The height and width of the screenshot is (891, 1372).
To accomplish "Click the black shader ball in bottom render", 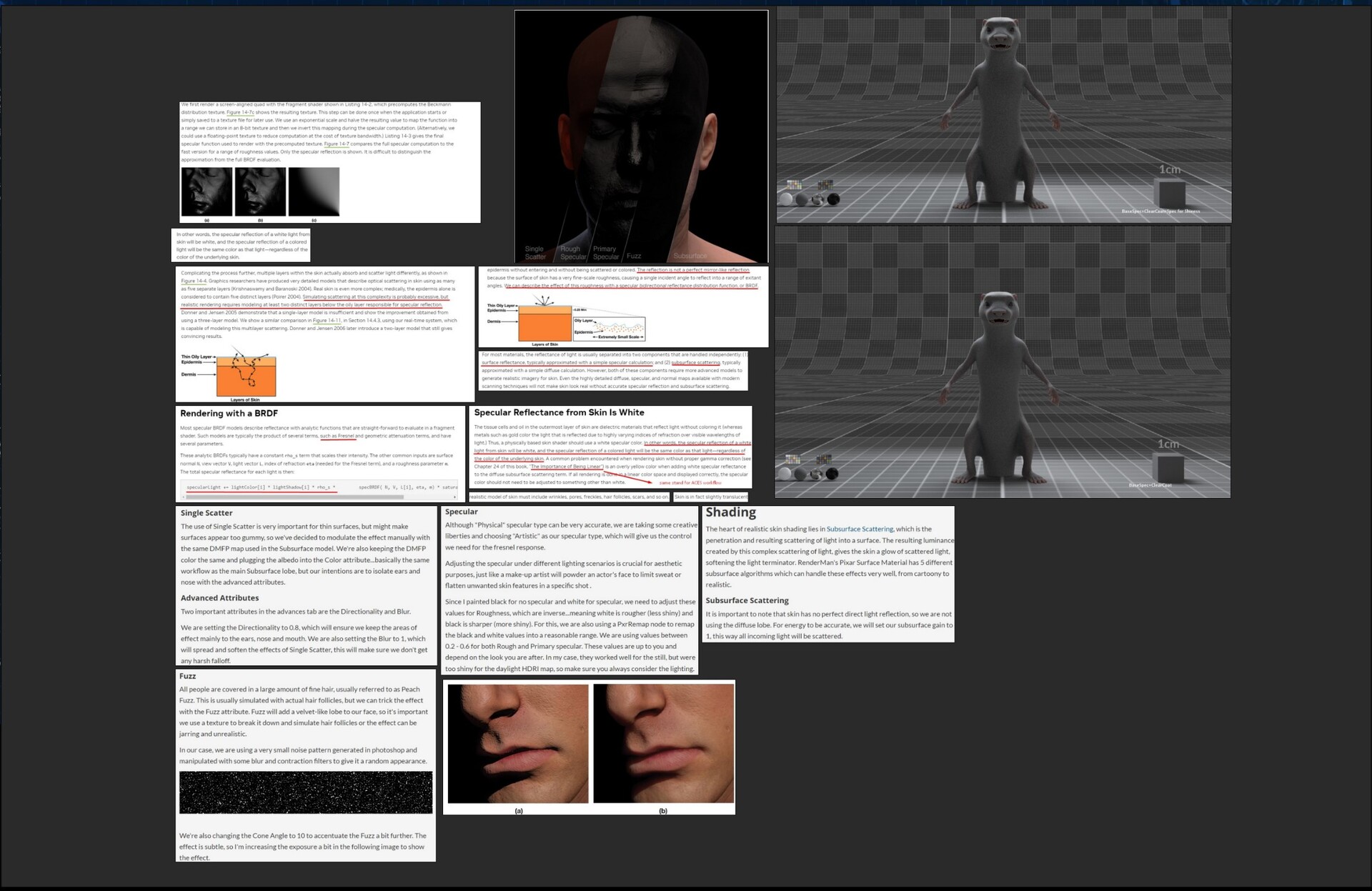I will [832, 474].
